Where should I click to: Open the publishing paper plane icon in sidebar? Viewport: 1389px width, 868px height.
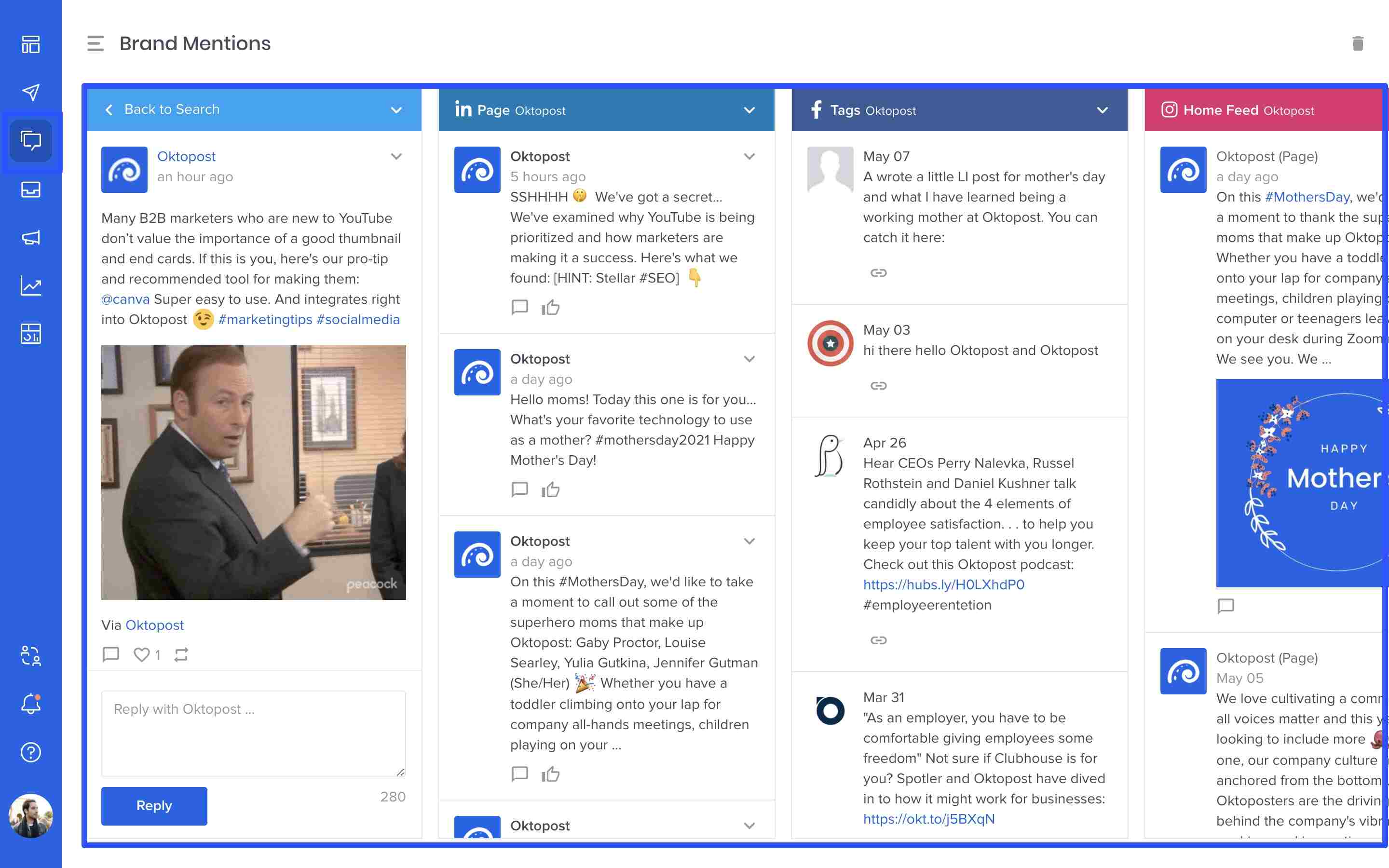[31, 91]
